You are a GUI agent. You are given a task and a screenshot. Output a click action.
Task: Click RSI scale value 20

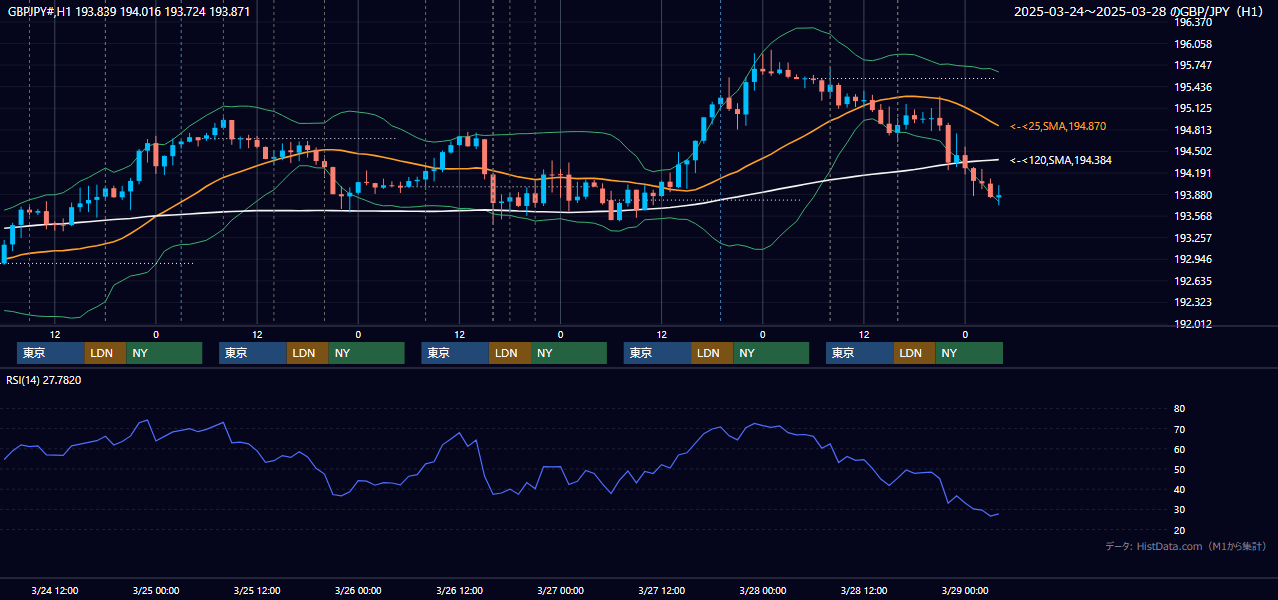[1179, 530]
